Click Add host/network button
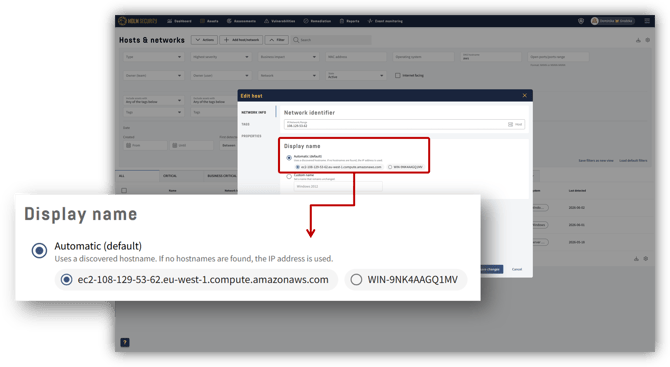The image size is (670, 367). click(x=241, y=40)
